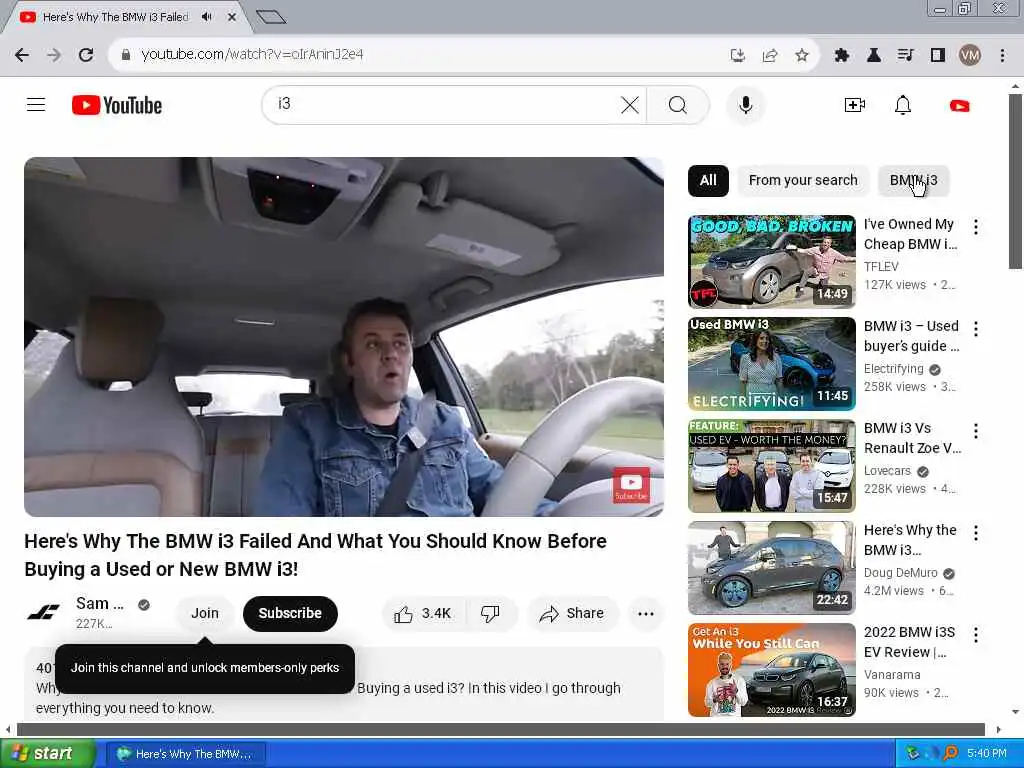Play the Used EV Worth The Money thumbnail

click(x=771, y=466)
